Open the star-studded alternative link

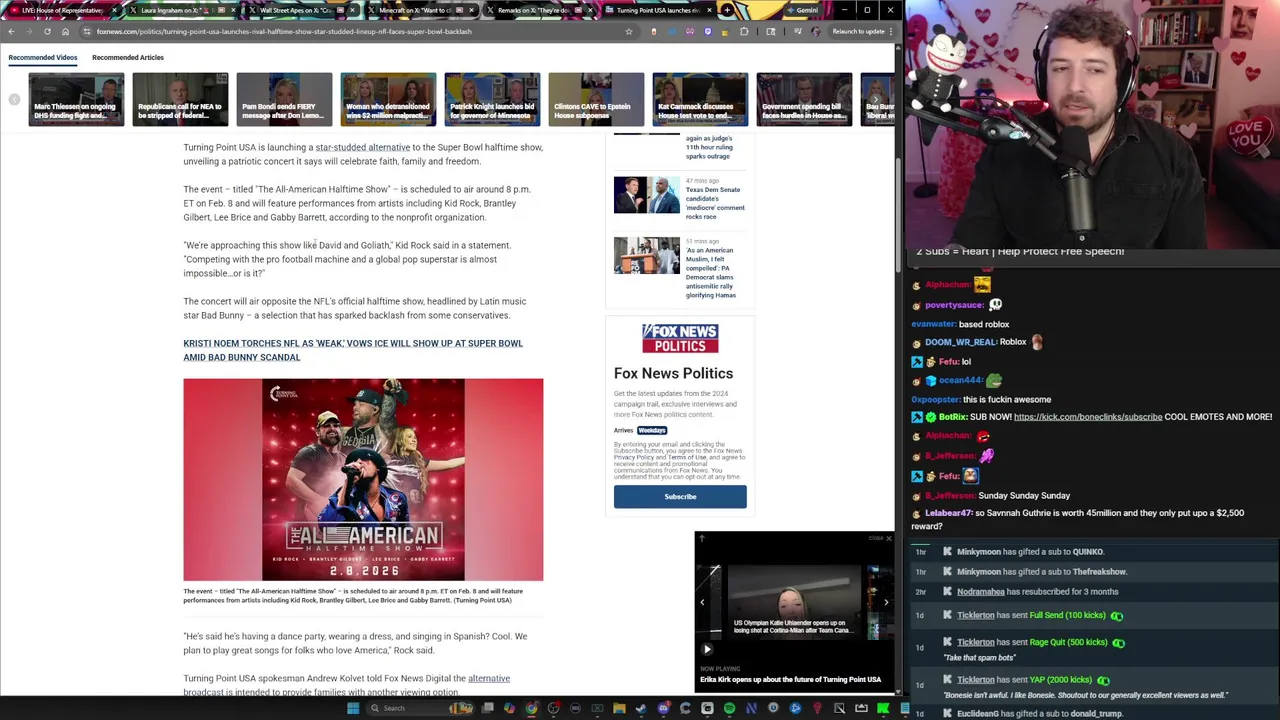pos(362,147)
